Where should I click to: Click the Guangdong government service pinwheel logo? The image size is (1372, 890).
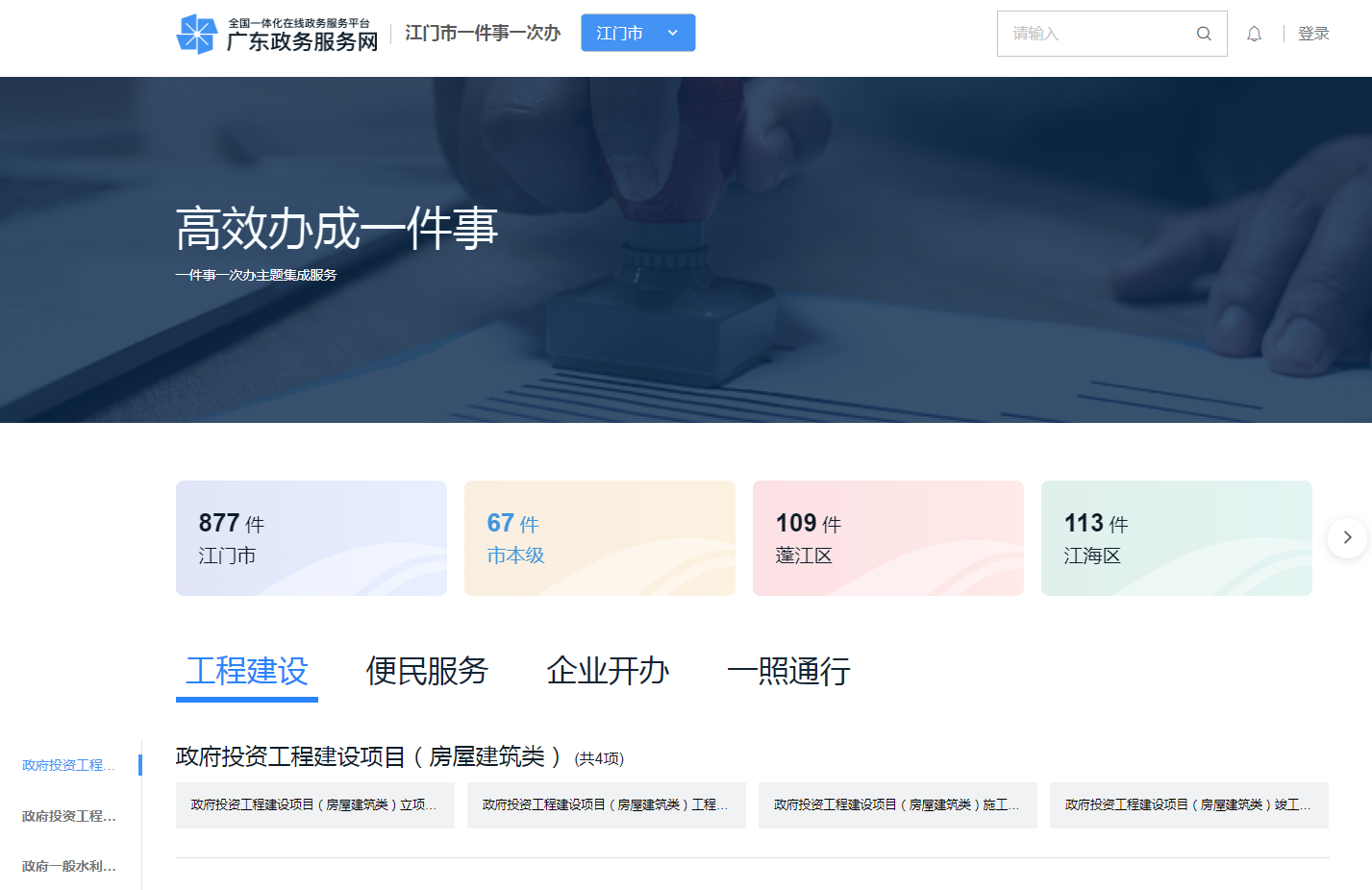197,34
